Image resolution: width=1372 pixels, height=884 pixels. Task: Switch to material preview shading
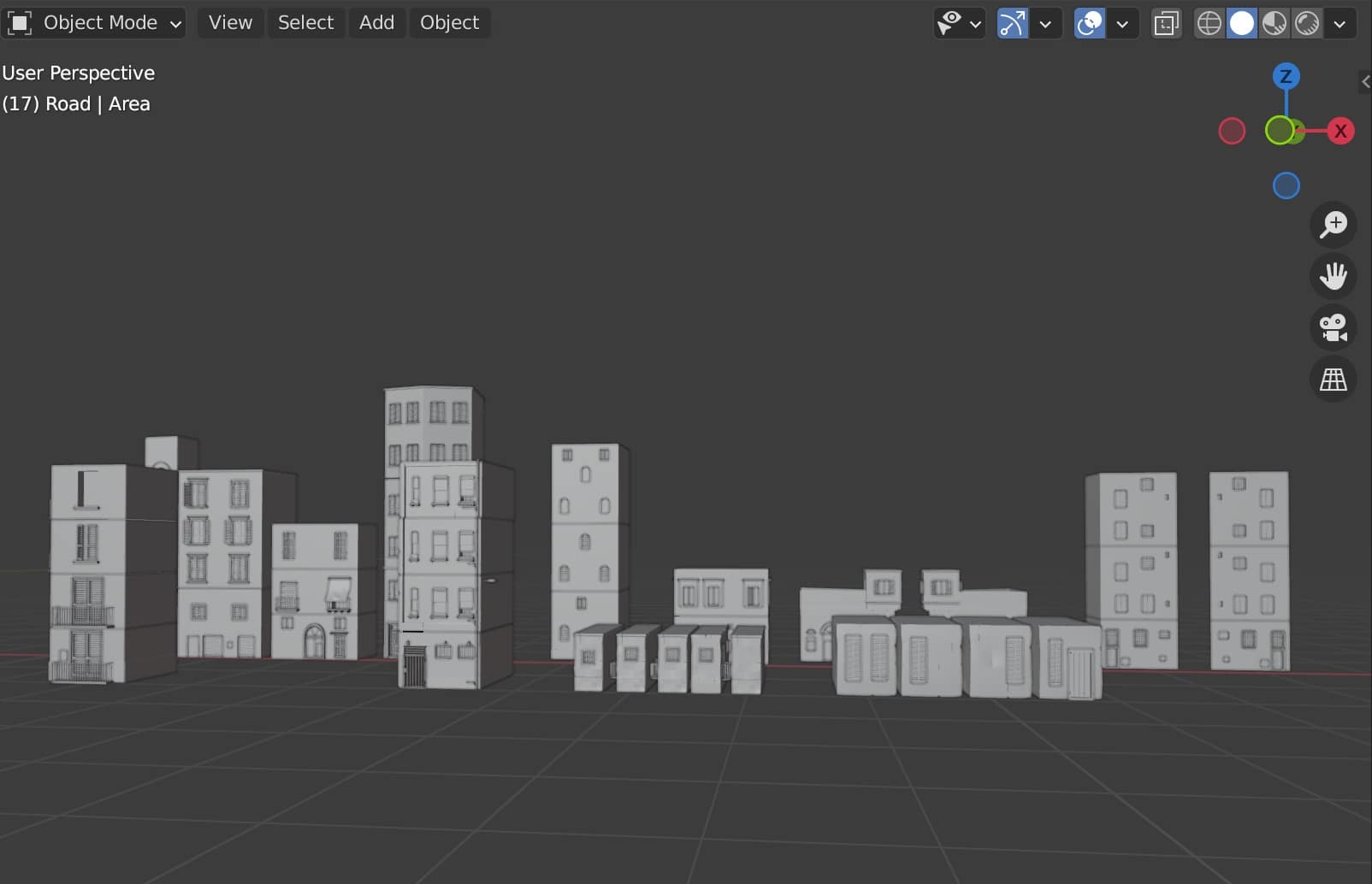coord(1274,23)
